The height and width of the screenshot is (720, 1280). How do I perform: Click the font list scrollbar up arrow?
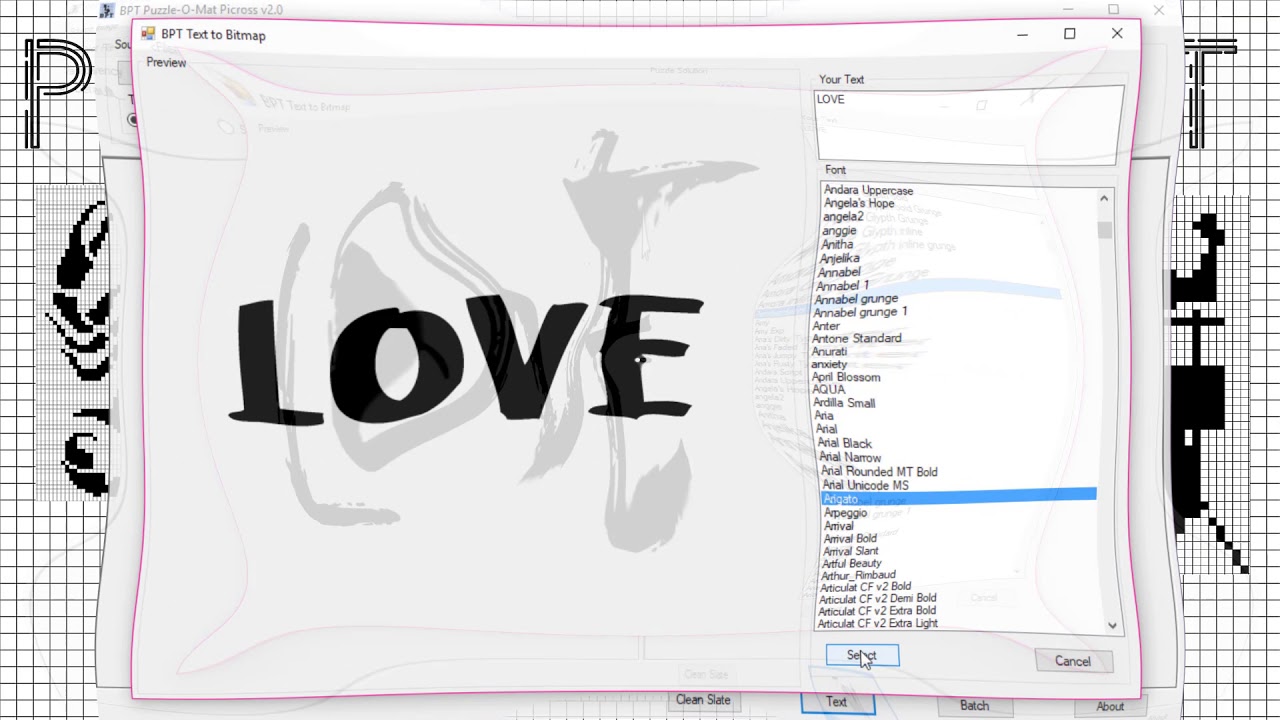pos(1104,198)
